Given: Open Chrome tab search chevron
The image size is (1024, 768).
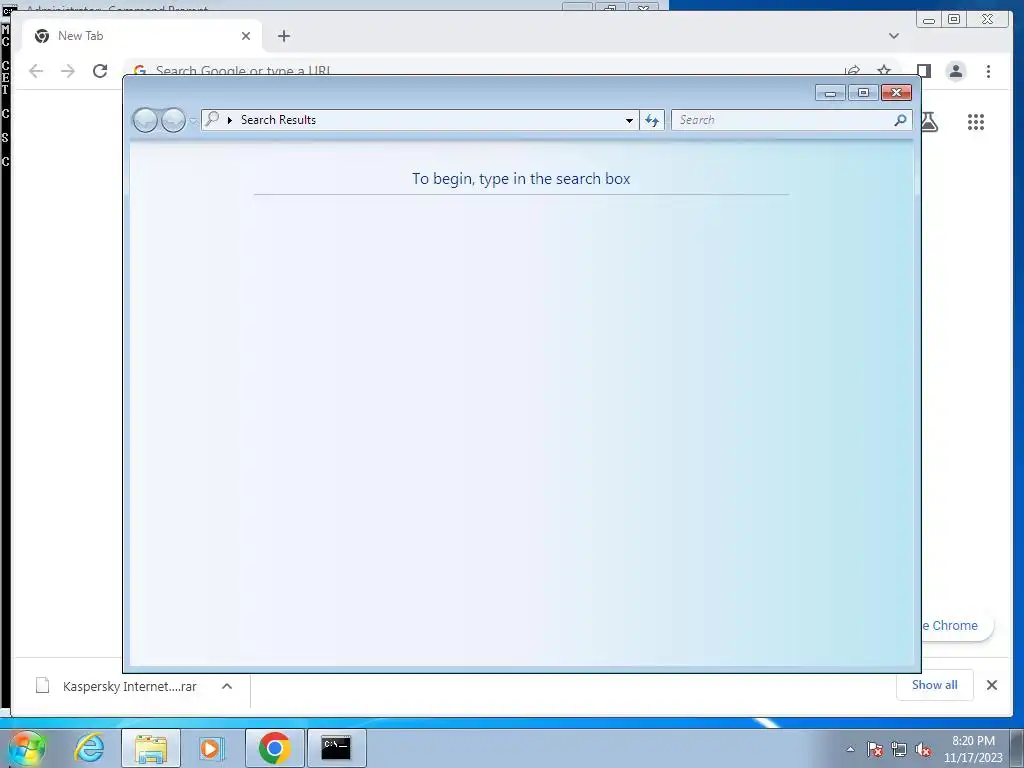Looking at the screenshot, I should coord(894,36).
